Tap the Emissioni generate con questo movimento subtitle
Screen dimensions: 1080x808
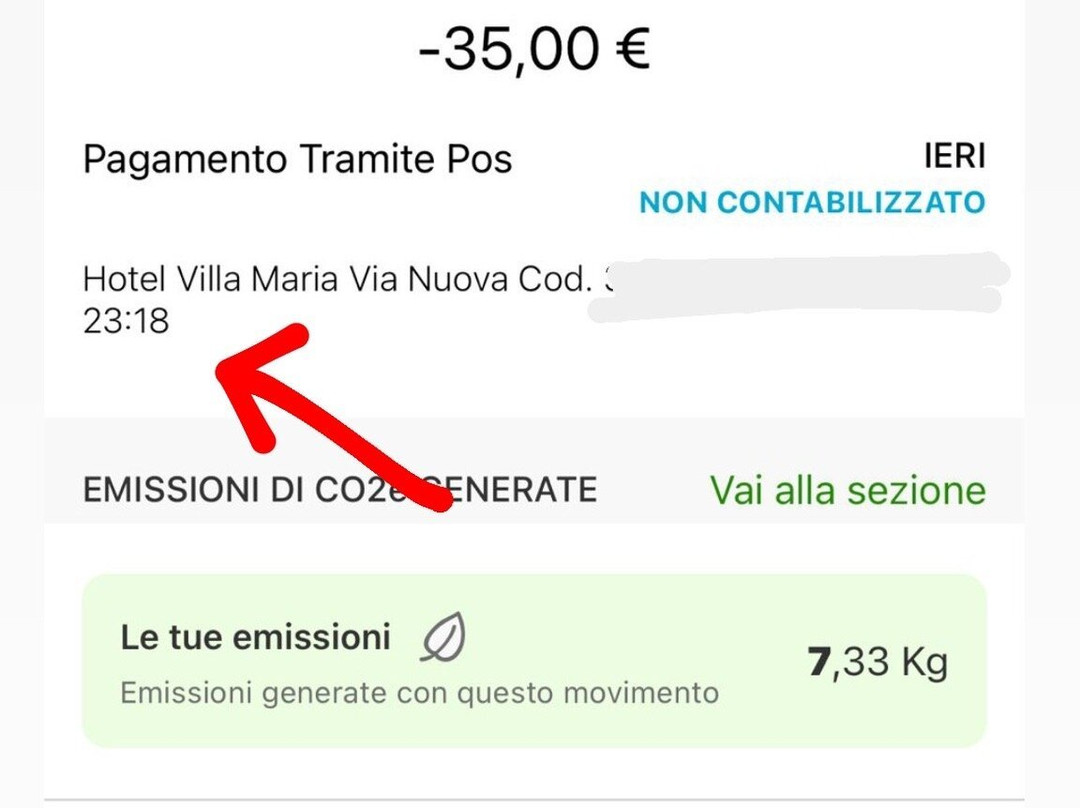pyautogui.click(x=419, y=693)
